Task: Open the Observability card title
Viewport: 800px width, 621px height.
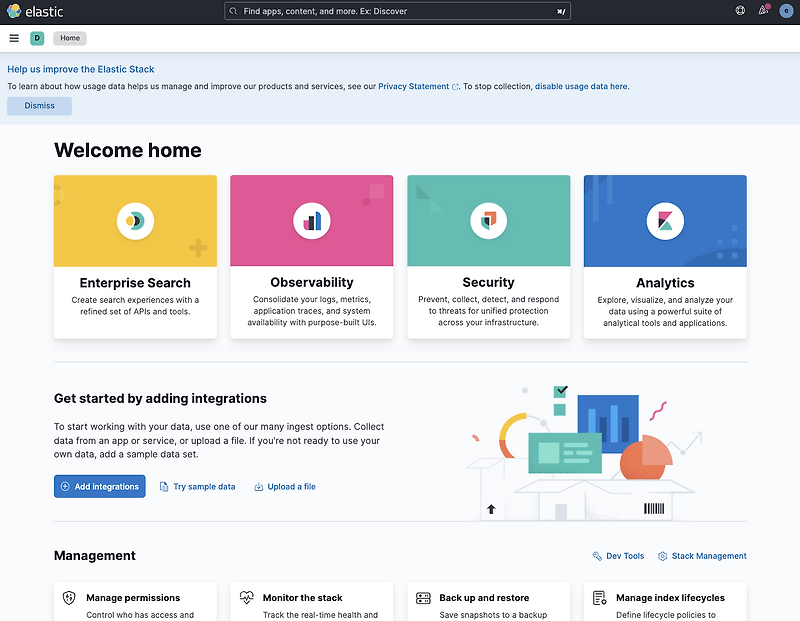Action: click(312, 282)
